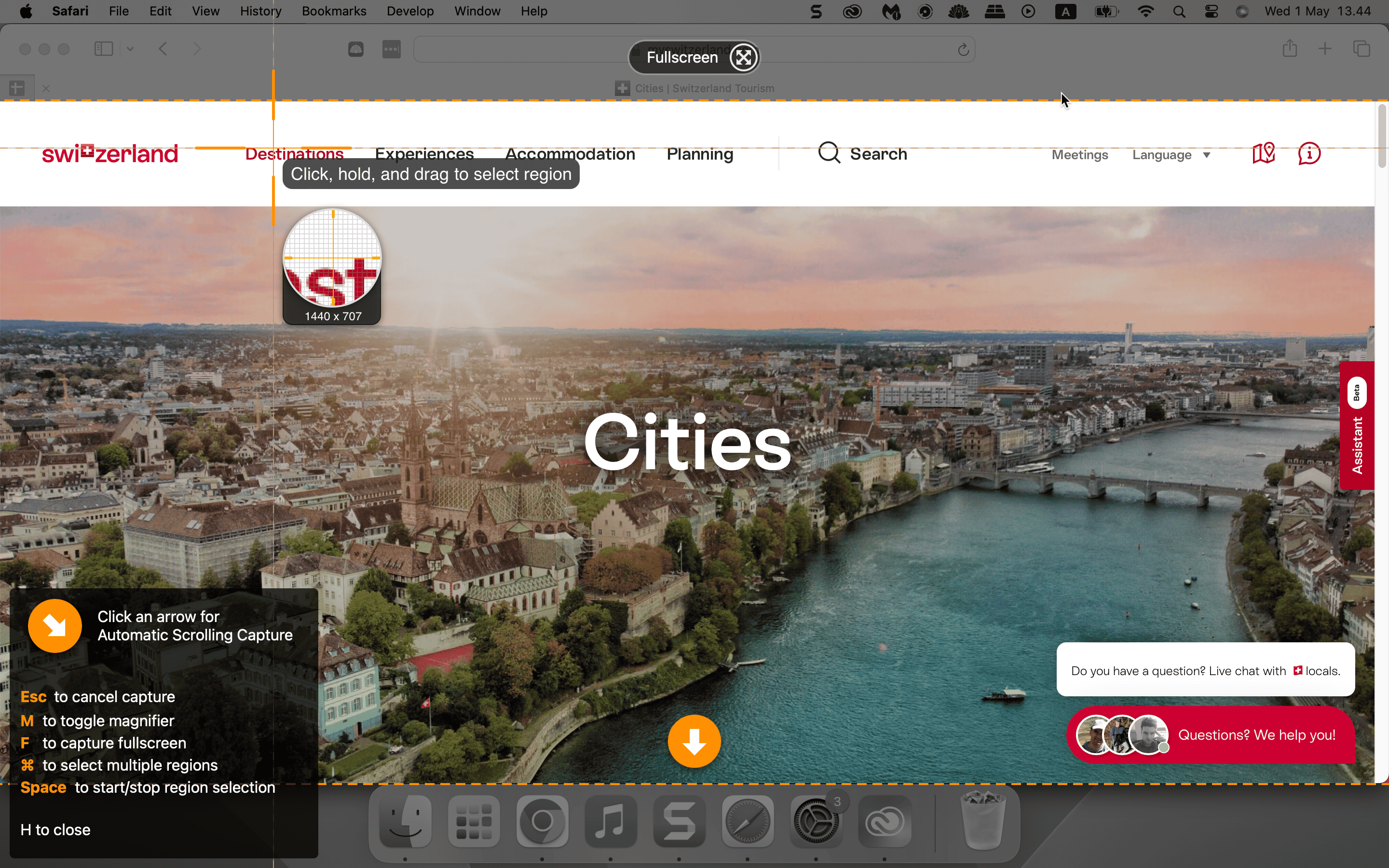This screenshot has height=868, width=1389.
Task: Expand sidebar options chevron in Safari toolbar
Action: tap(130, 49)
